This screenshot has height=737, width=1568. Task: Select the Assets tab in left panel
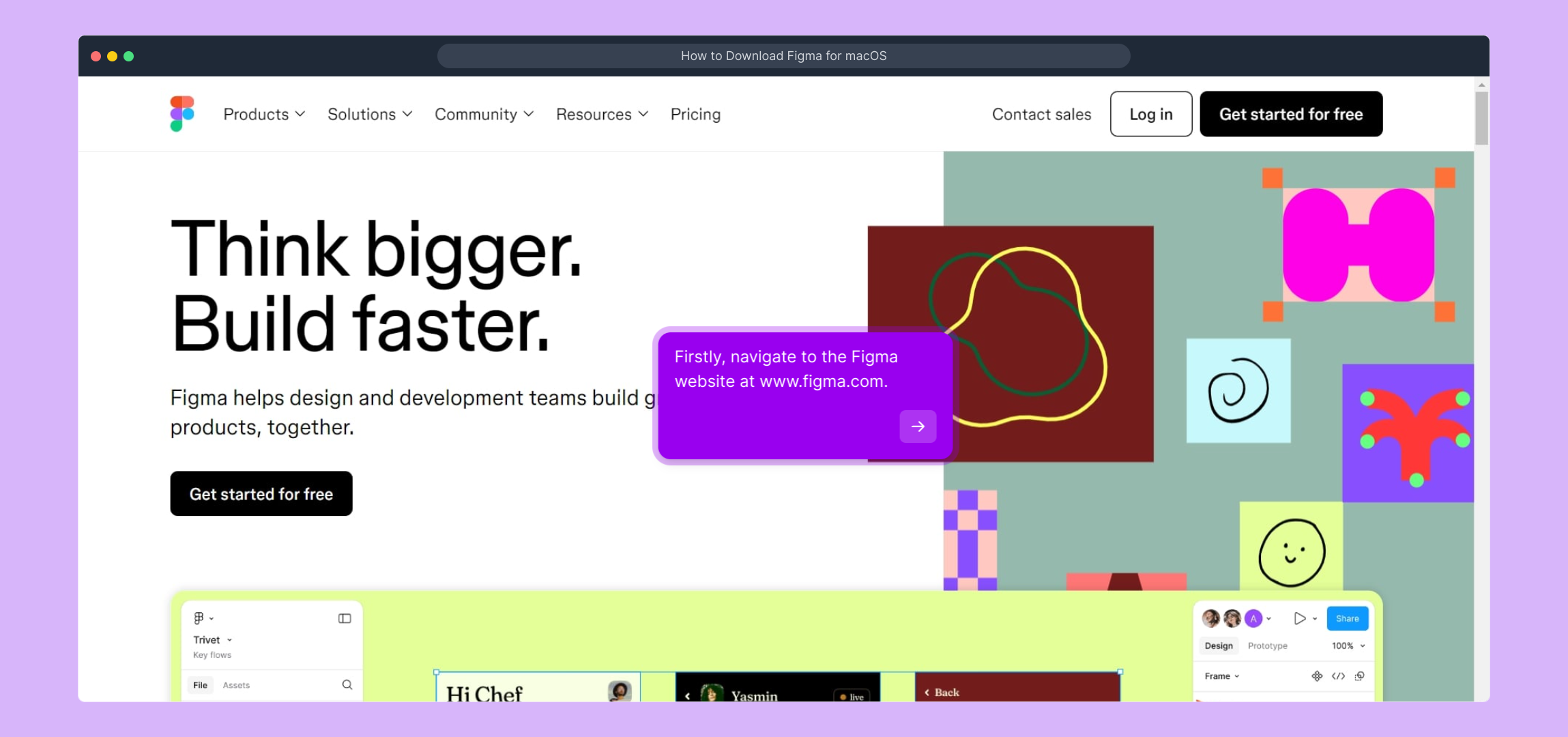click(236, 685)
